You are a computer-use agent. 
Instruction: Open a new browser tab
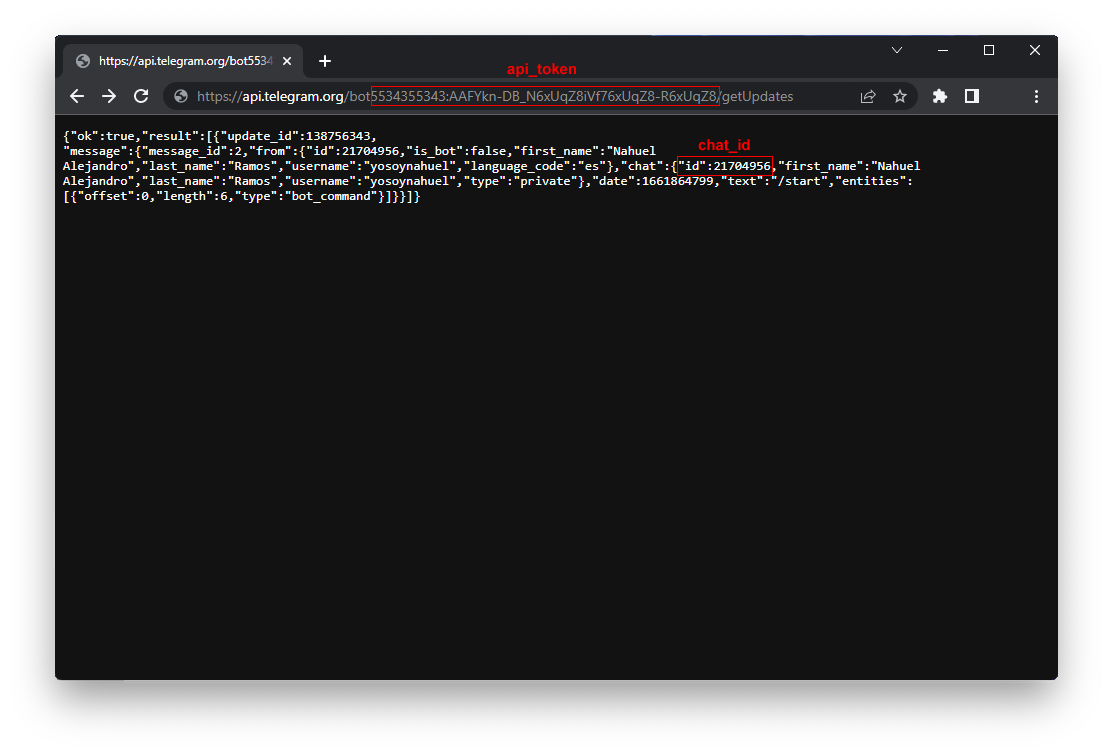pos(325,60)
